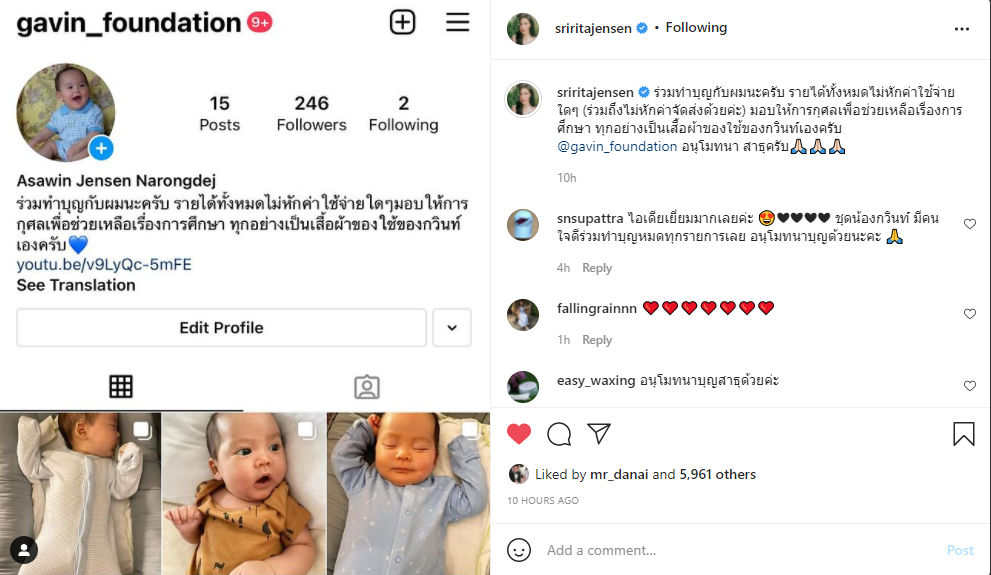Image resolution: width=991 pixels, height=575 pixels.
Task: Focus the Add a comment field
Action: (739, 550)
